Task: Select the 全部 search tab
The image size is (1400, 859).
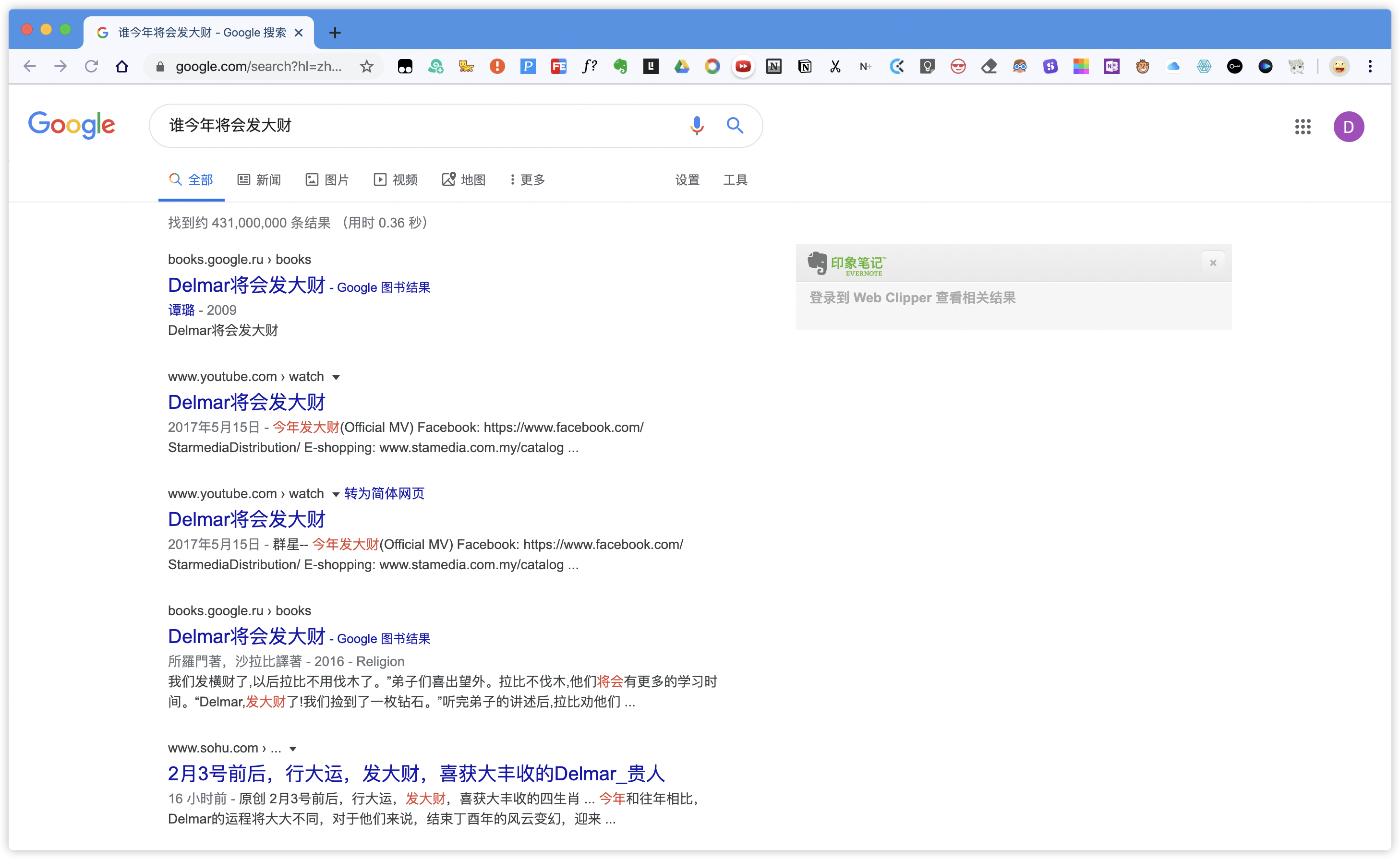Action: tap(191, 179)
